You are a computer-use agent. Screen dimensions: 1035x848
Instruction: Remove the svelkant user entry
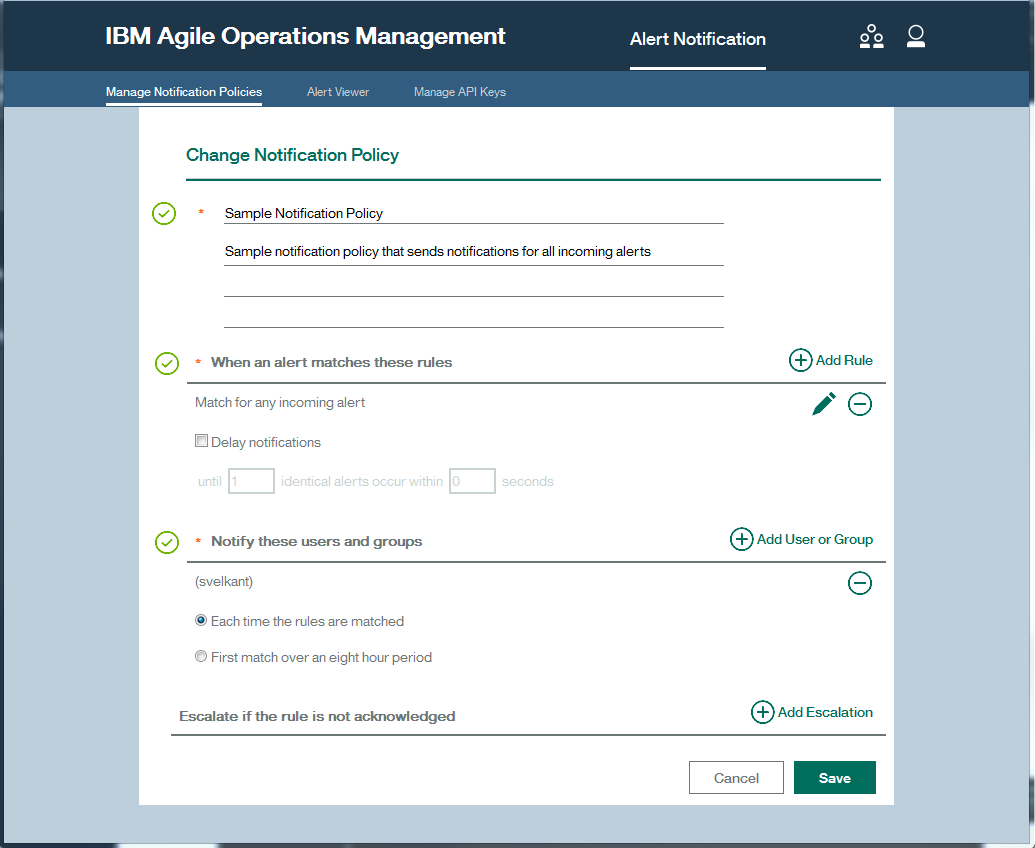pyautogui.click(x=859, y=583)
